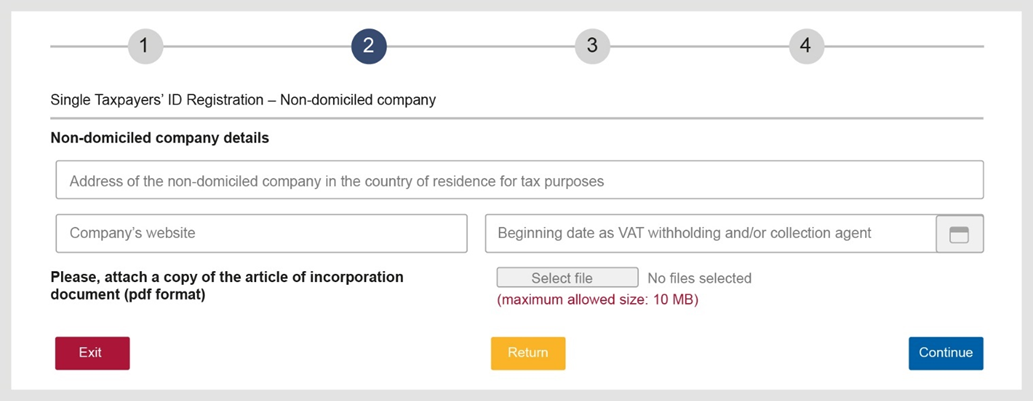This screenshot has width=1033, height=401.
Task: Click the Single Taxpayers' ID Registration title
Action: 243,101
